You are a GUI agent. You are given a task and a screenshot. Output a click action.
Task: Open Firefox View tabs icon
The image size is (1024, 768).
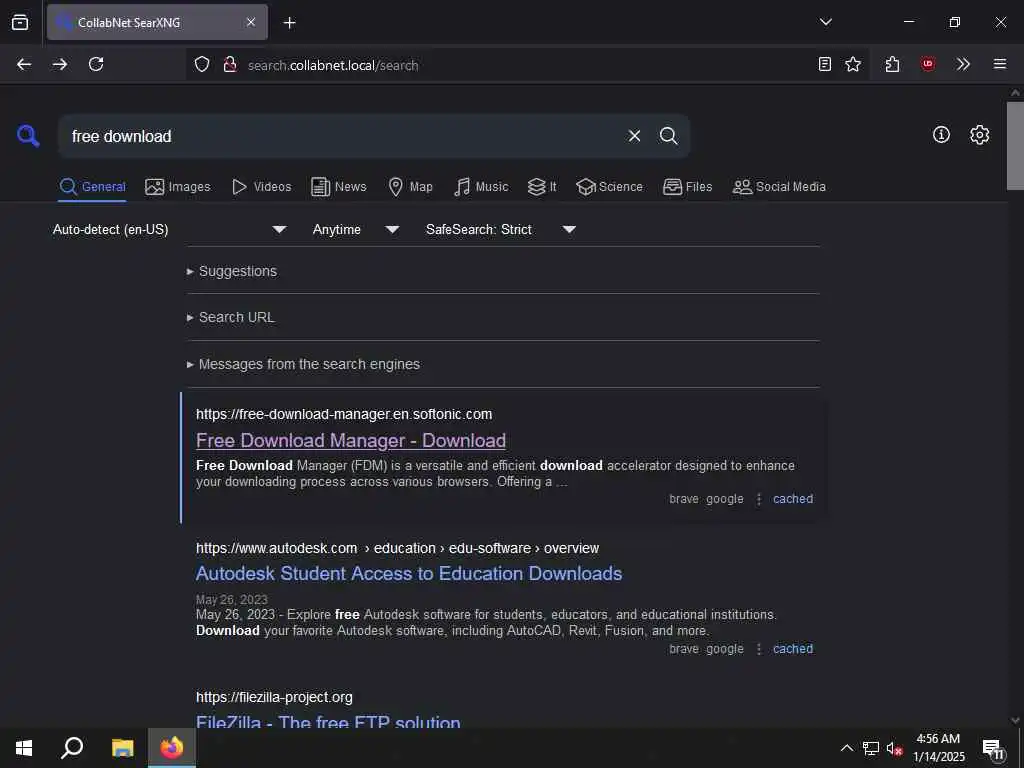point(20,22)
